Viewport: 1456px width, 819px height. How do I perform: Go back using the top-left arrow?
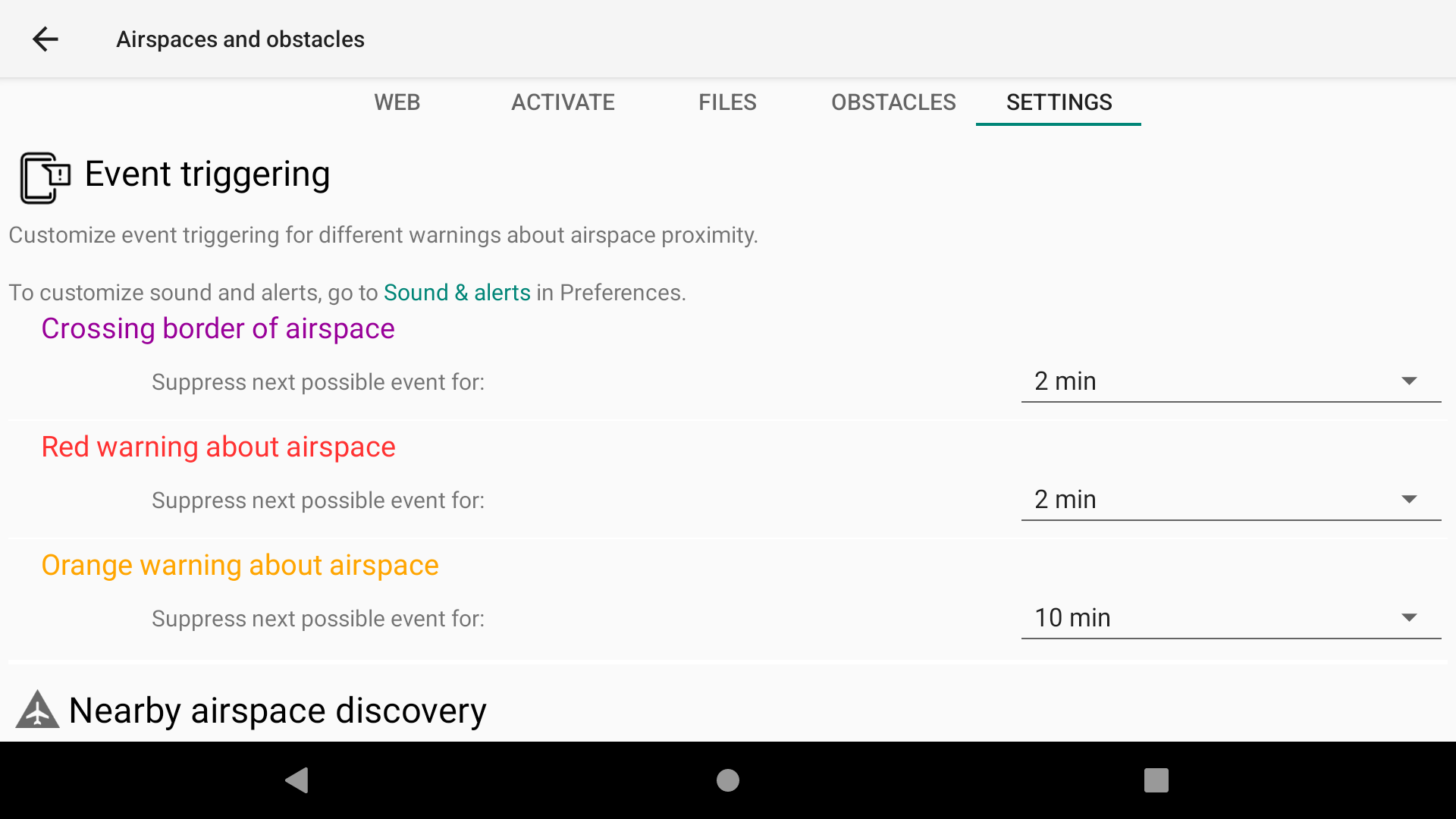[45, 39]
